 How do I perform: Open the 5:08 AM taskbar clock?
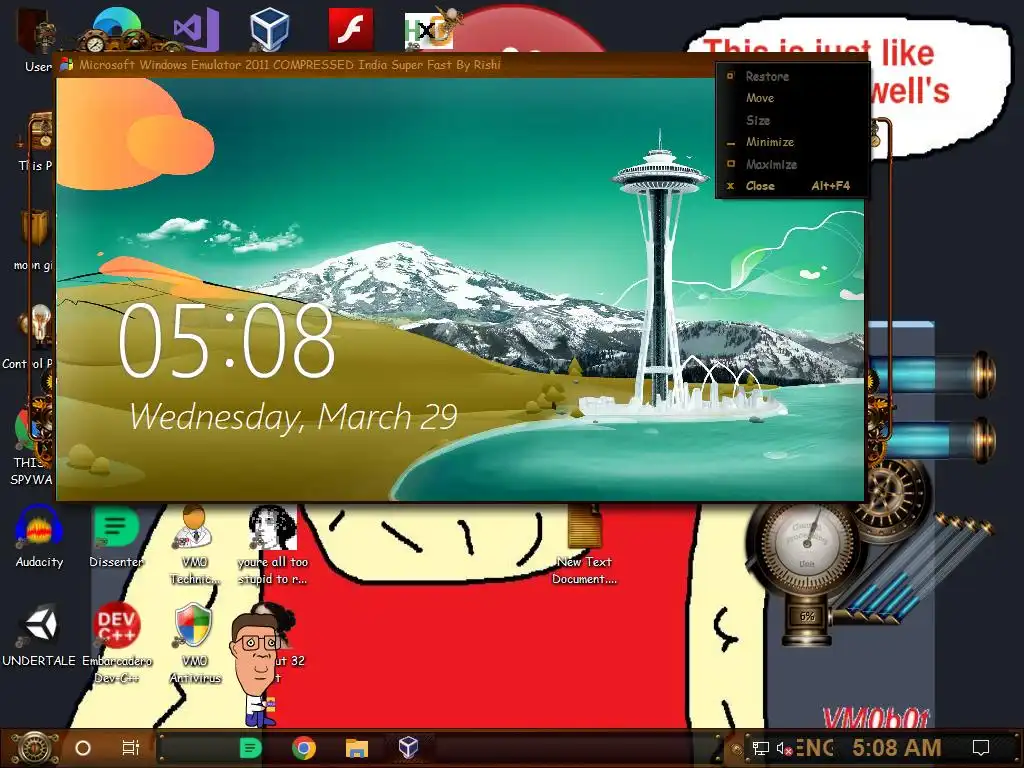click(x=897, y=748)
